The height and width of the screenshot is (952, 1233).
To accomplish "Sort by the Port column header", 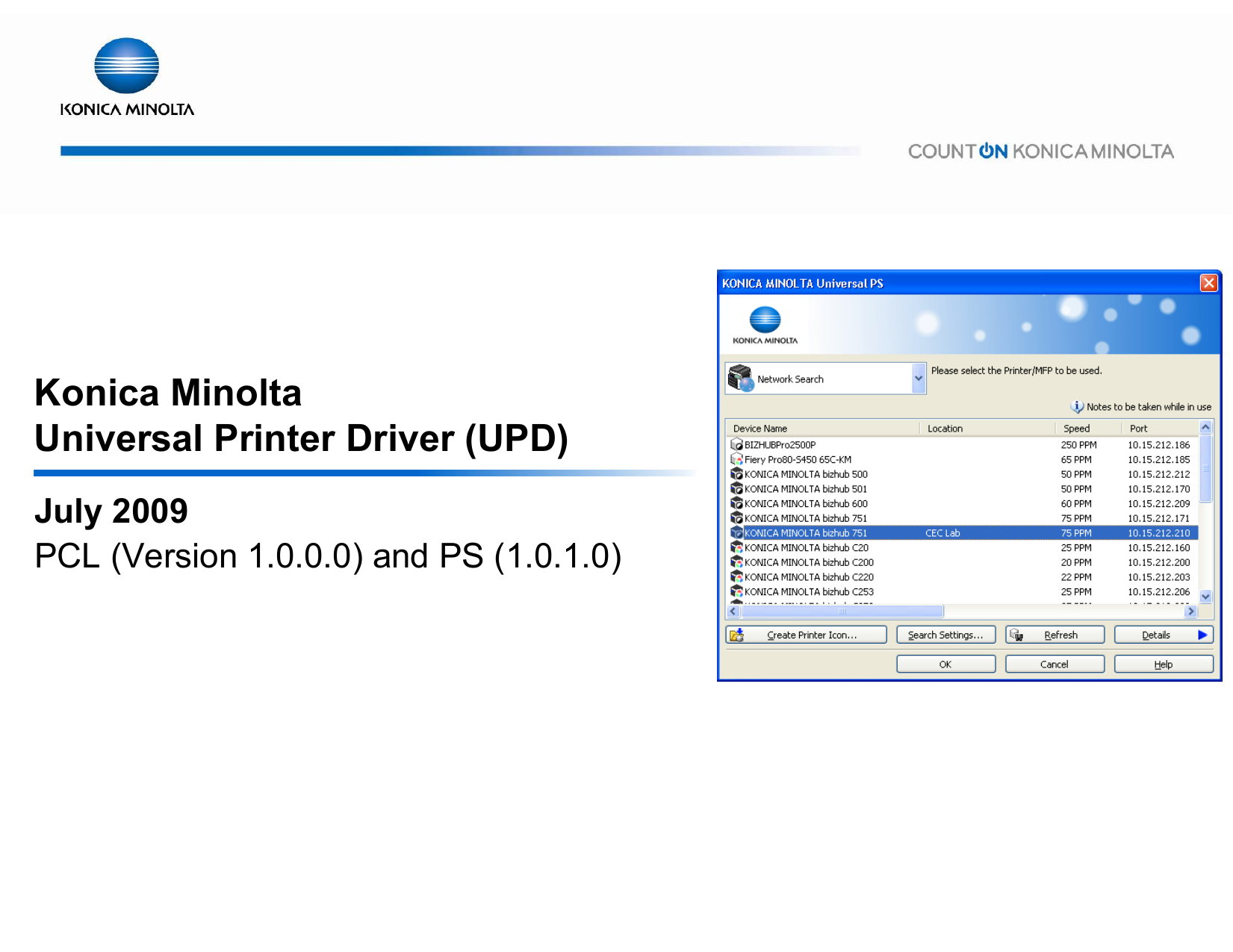I will coord(1160,429).
